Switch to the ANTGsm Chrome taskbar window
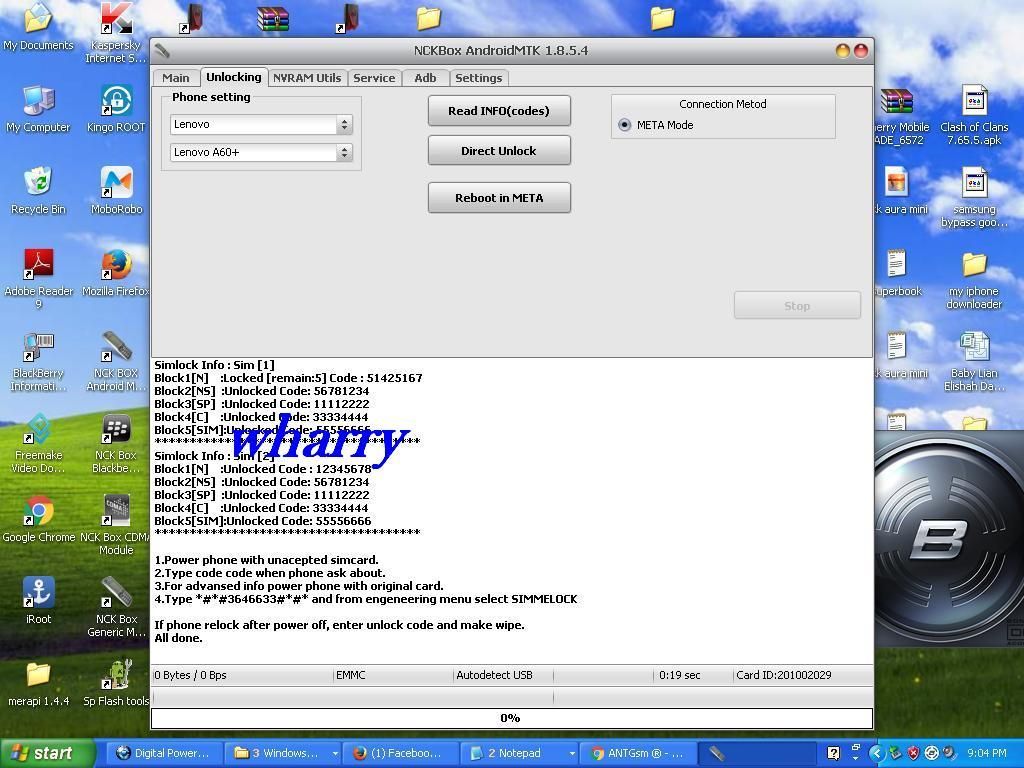This screenshot has height=768, width=1024. tap(637, 753)
